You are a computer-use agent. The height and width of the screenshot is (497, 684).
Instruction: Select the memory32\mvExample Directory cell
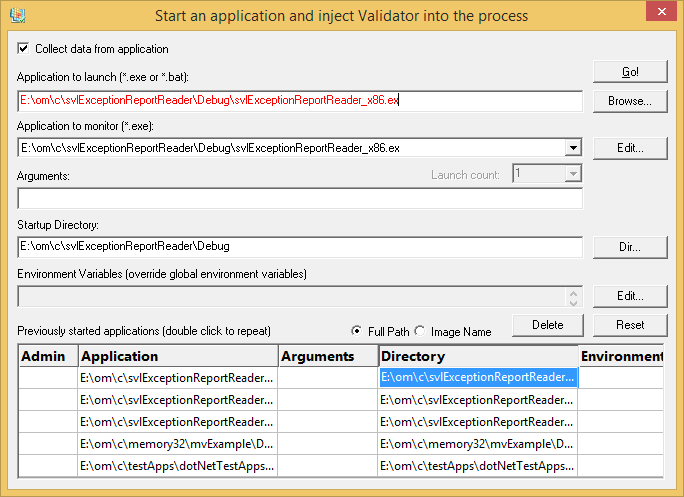[478, 444]
